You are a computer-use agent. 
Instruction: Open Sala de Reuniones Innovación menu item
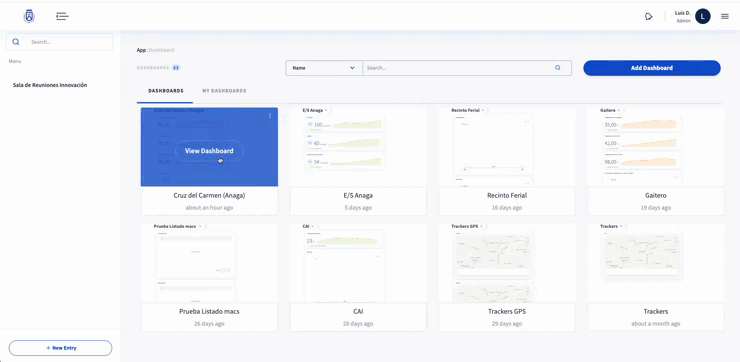pyautogui.click(x=50, y=85)
